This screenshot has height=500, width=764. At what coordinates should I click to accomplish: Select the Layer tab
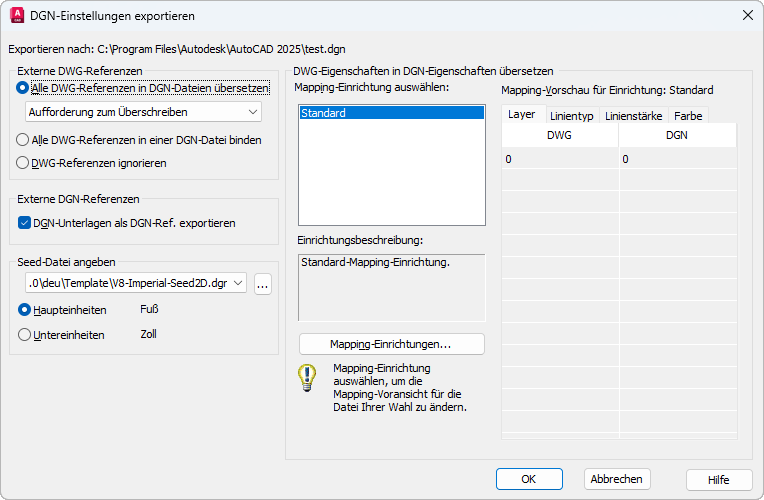coord(522,115)
